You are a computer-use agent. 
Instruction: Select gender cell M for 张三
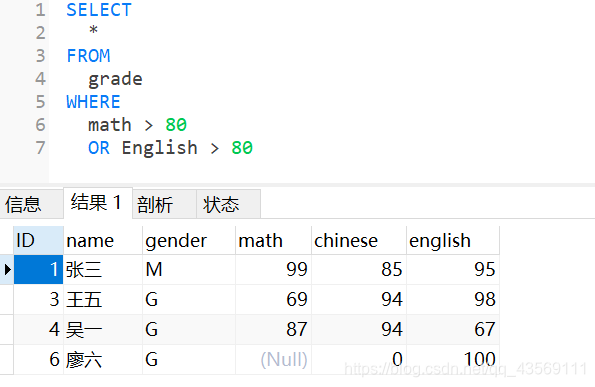coord(189,269)
